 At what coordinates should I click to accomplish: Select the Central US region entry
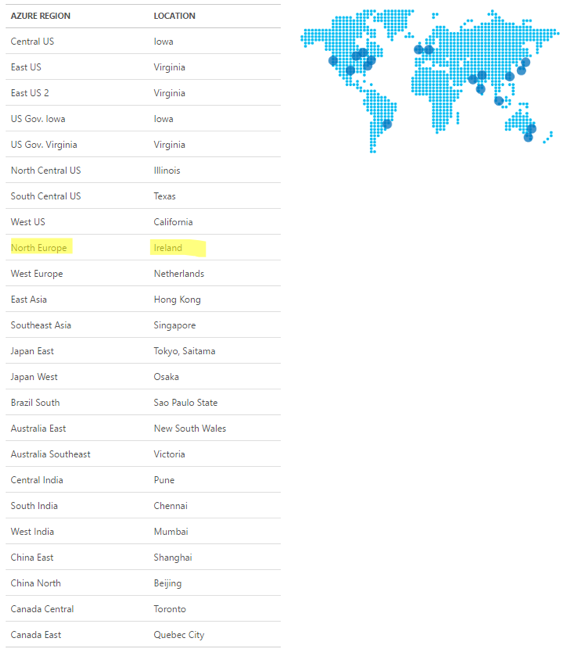click(32, 42)
